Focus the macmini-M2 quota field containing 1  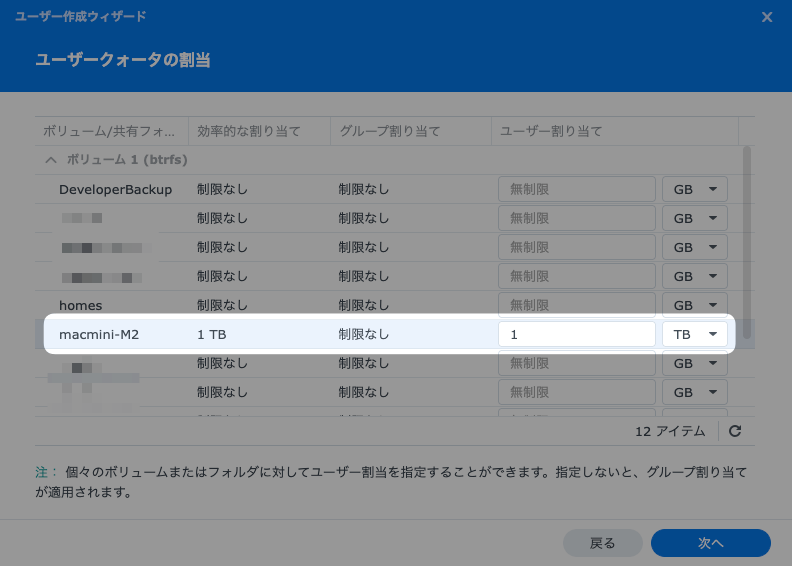[576, 334]
